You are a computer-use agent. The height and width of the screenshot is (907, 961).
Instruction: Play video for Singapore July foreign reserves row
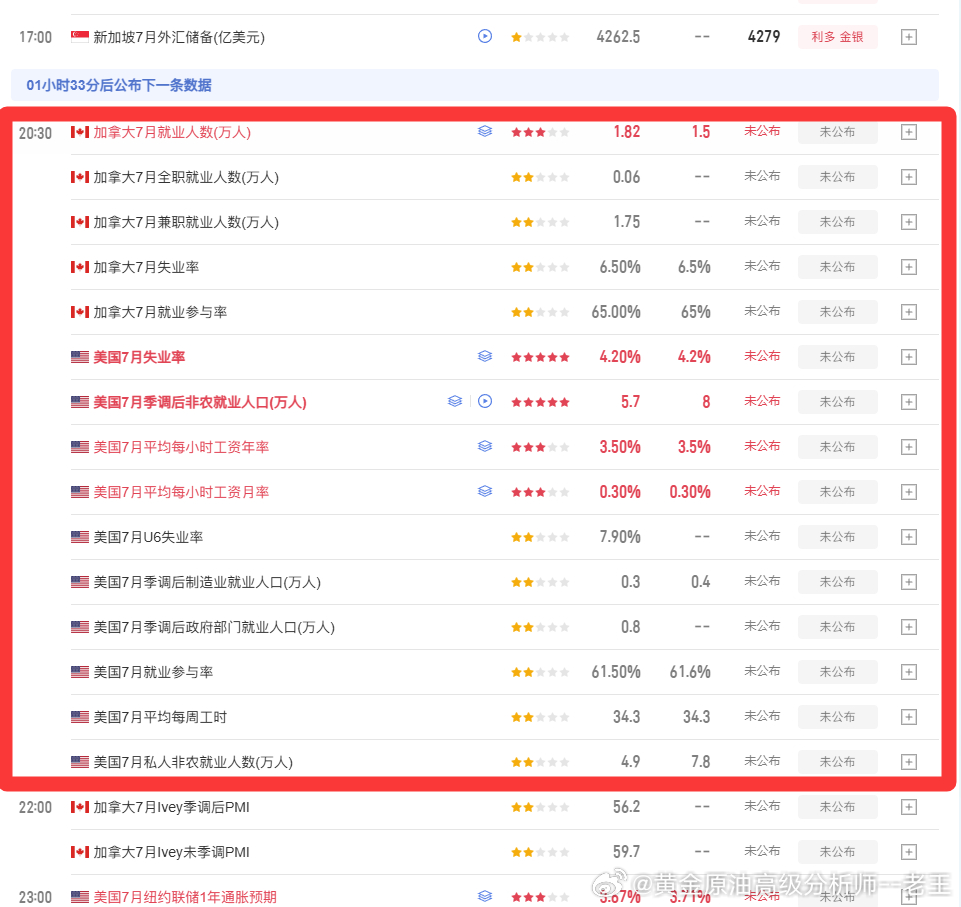[x=485, y=36]
